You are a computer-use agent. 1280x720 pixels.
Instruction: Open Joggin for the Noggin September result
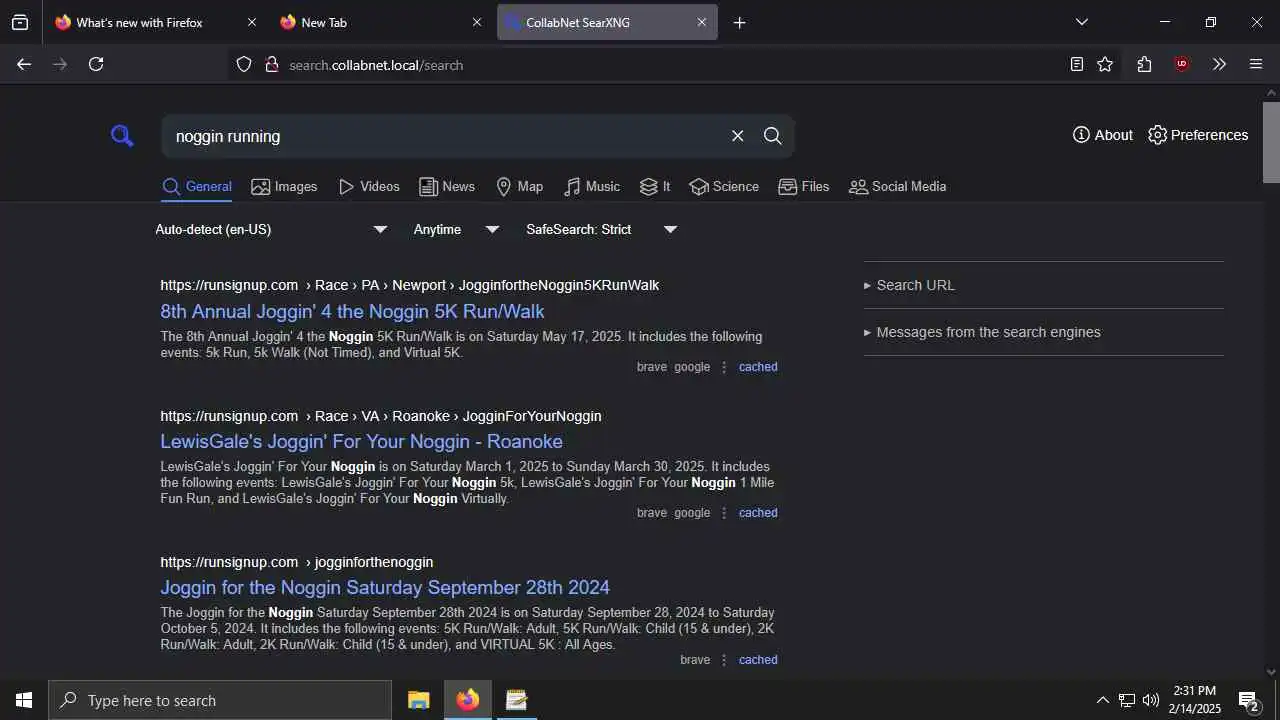pyautogui.click(x=385, y=588)
